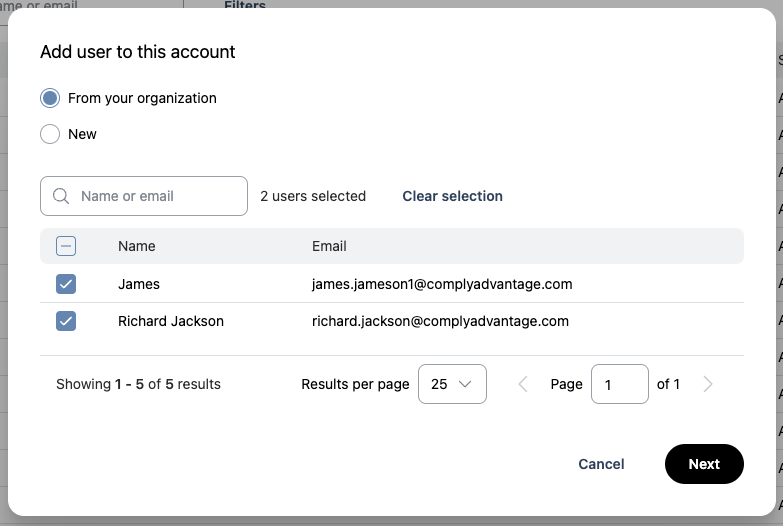Click richard.jackson@complyadvantage.com email cell
The height and width of the screenshot is (526, 783).
pos(440,321)
